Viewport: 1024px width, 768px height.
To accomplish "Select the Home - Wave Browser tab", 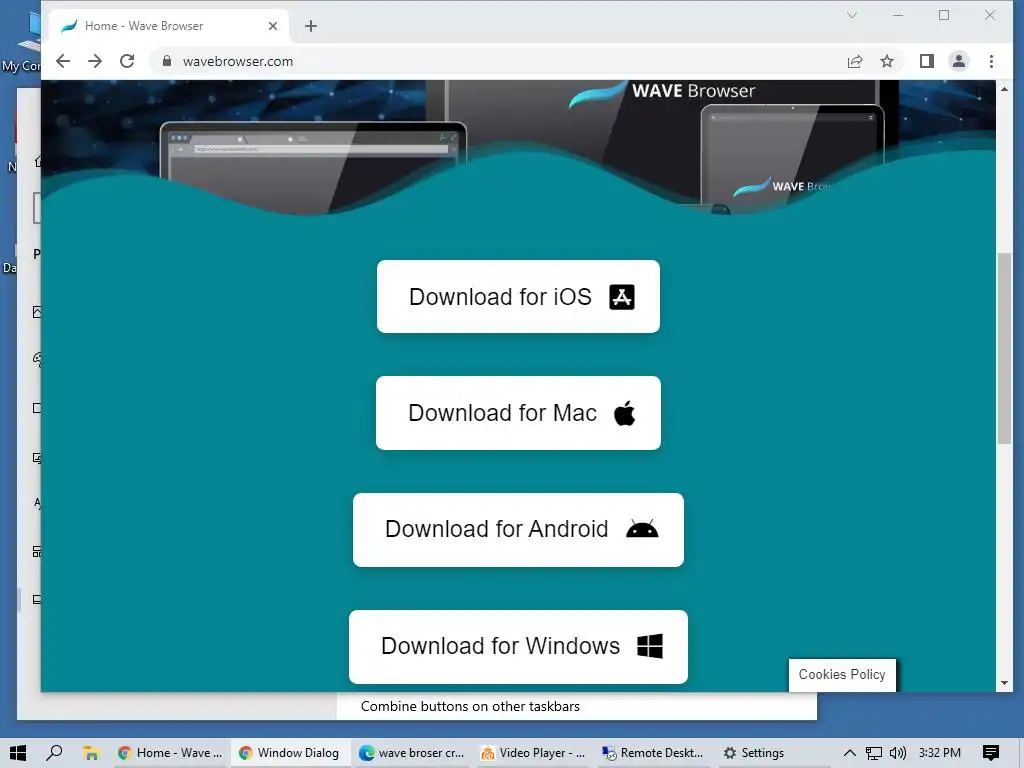I will (169, 26).
